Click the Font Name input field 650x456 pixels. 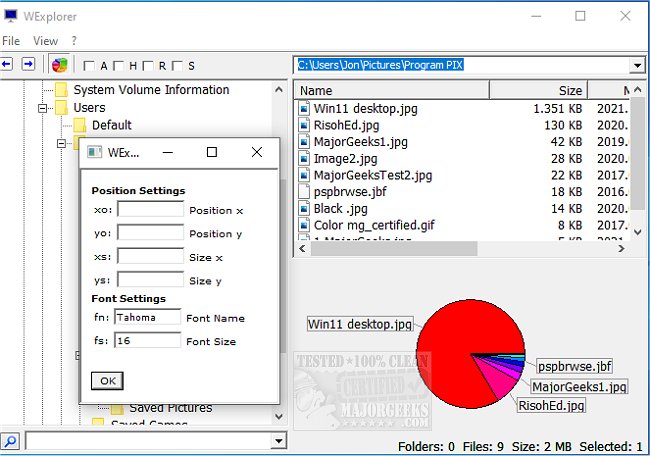tap(147, 317)
